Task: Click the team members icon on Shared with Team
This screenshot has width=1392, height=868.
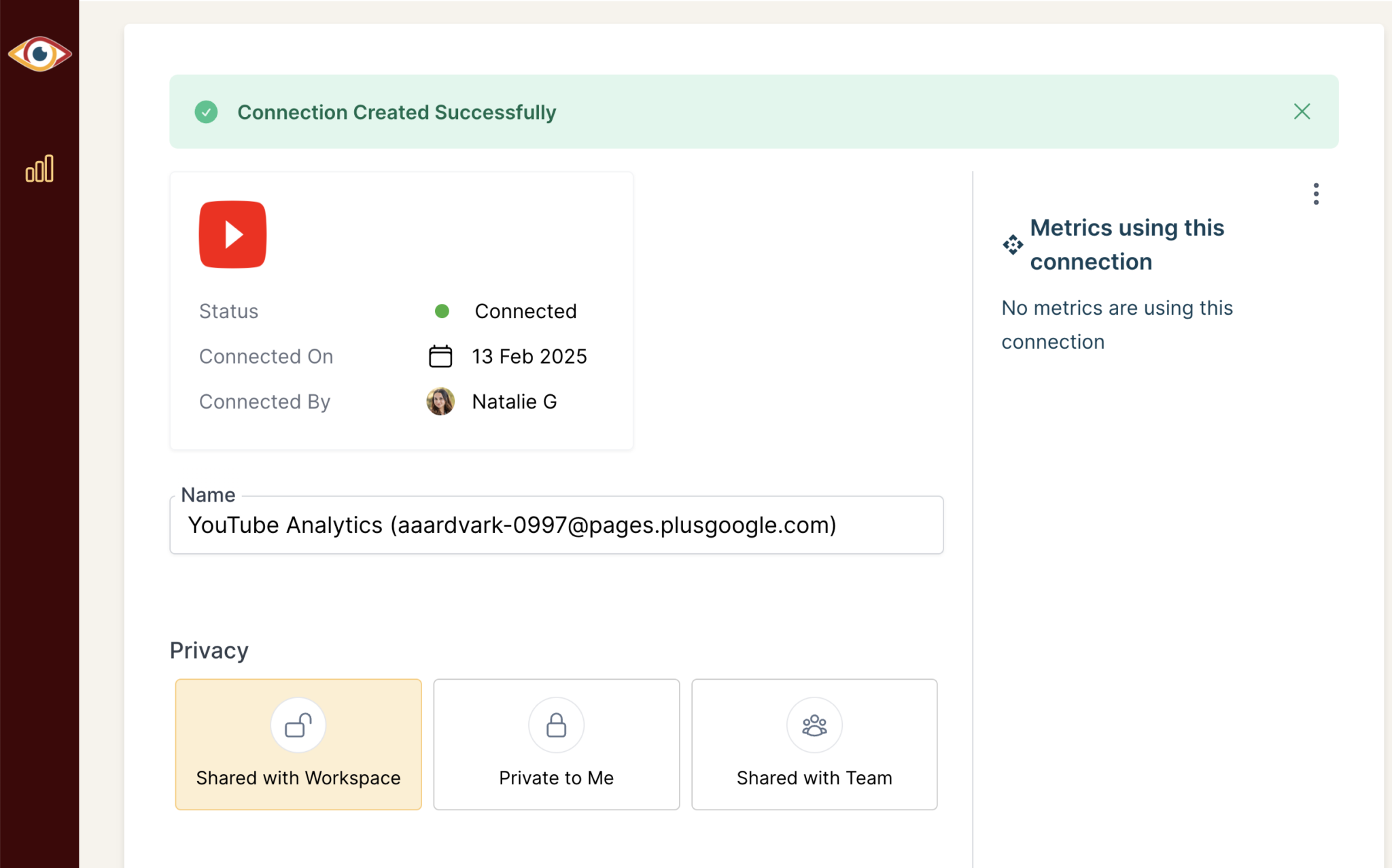Action: [814, 725]
